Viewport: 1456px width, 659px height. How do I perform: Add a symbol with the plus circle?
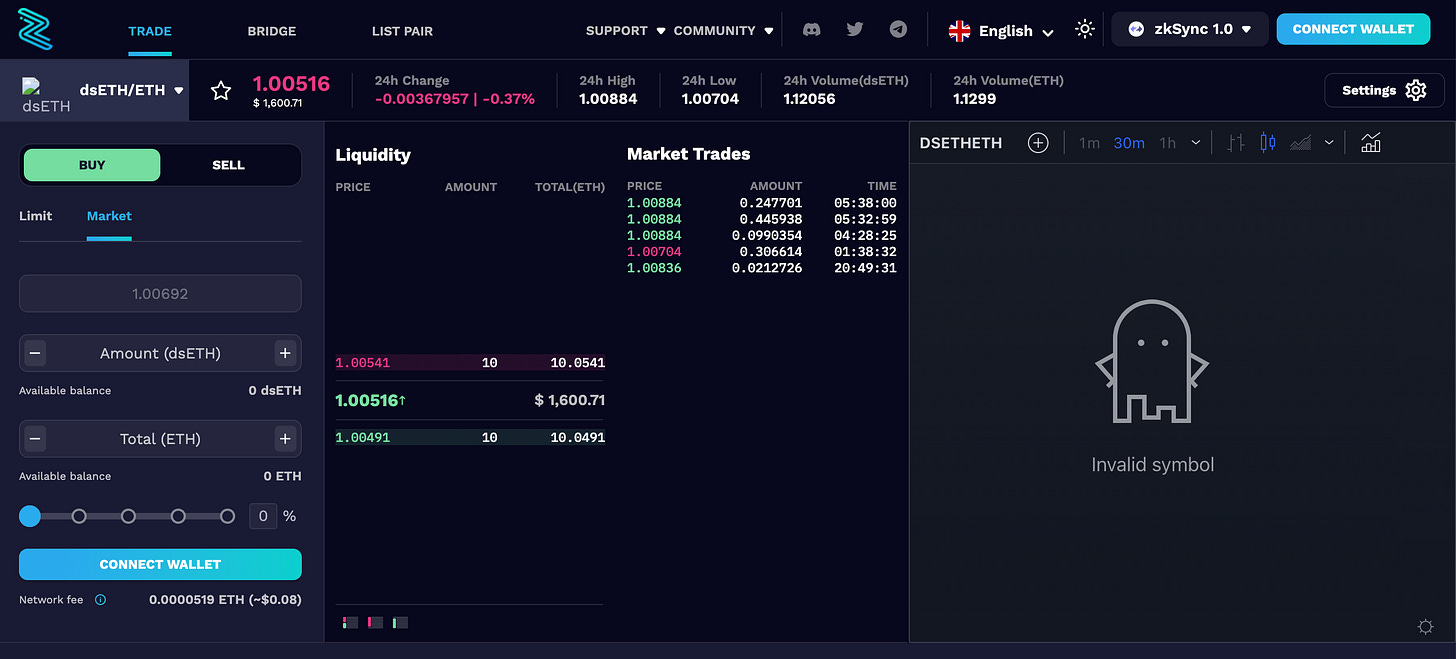coord(1038,143)
